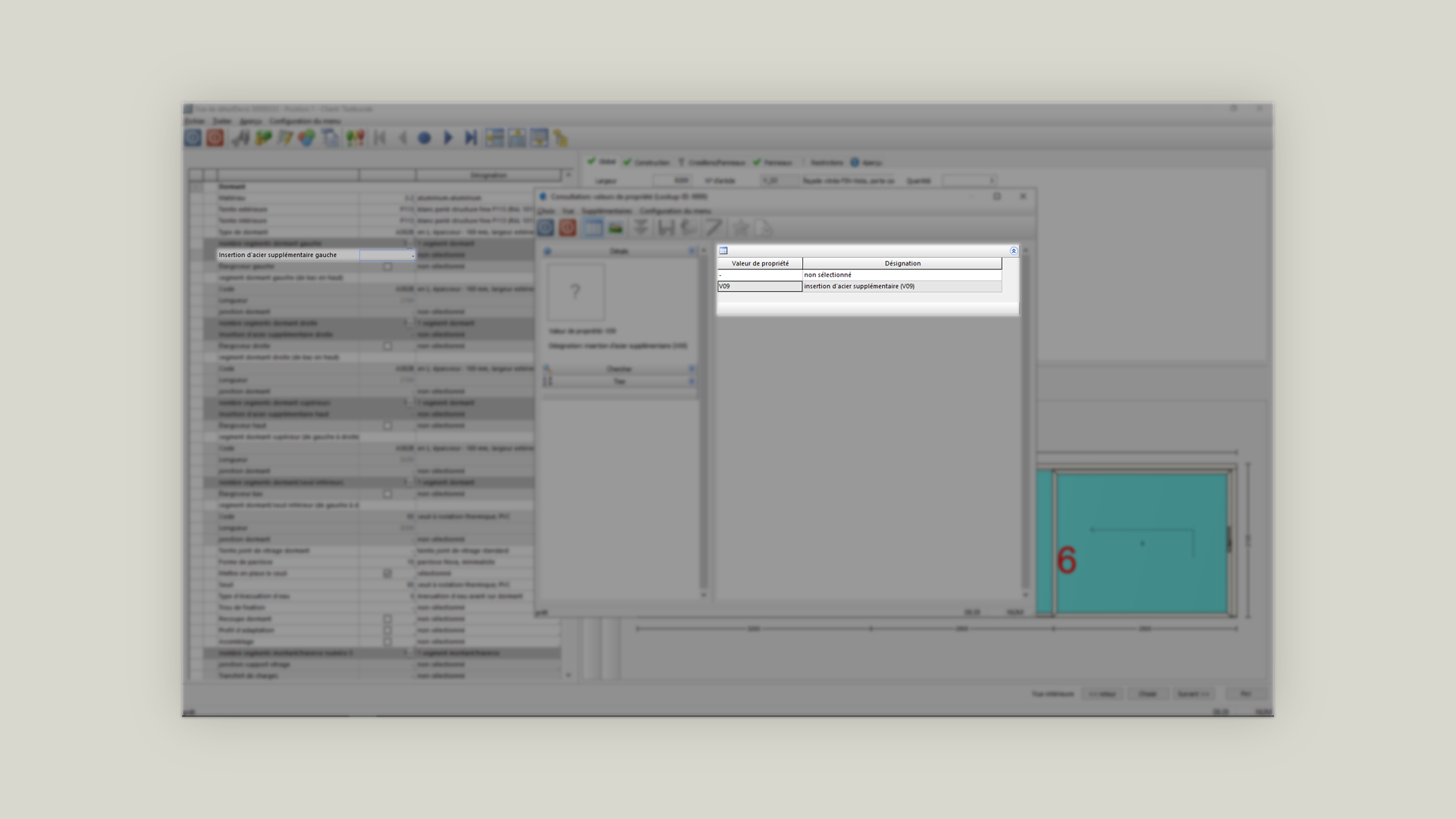This screenshot has height=819, width=1456.
Task: Toggle the Élargisseur haut checkbox
Action: [388, 425]
